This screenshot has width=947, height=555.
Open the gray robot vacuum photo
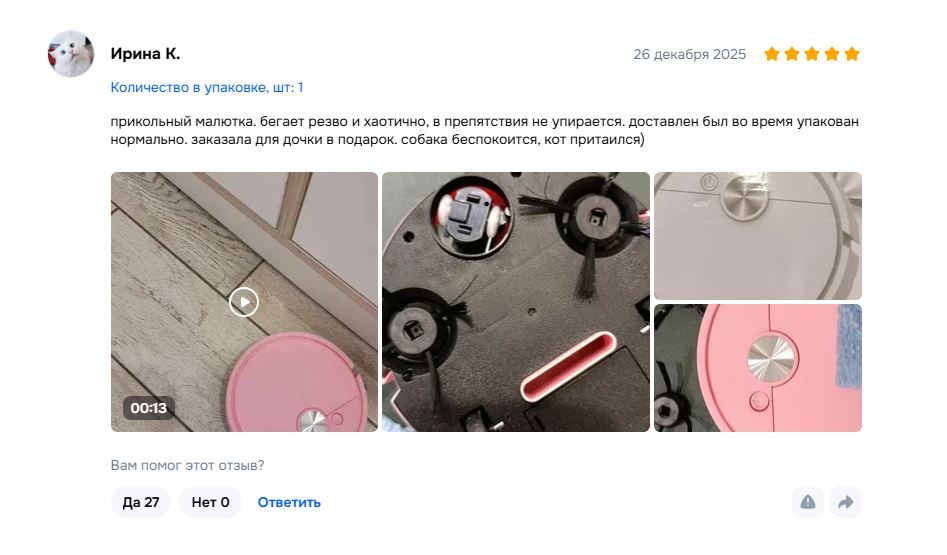point(758,236)
